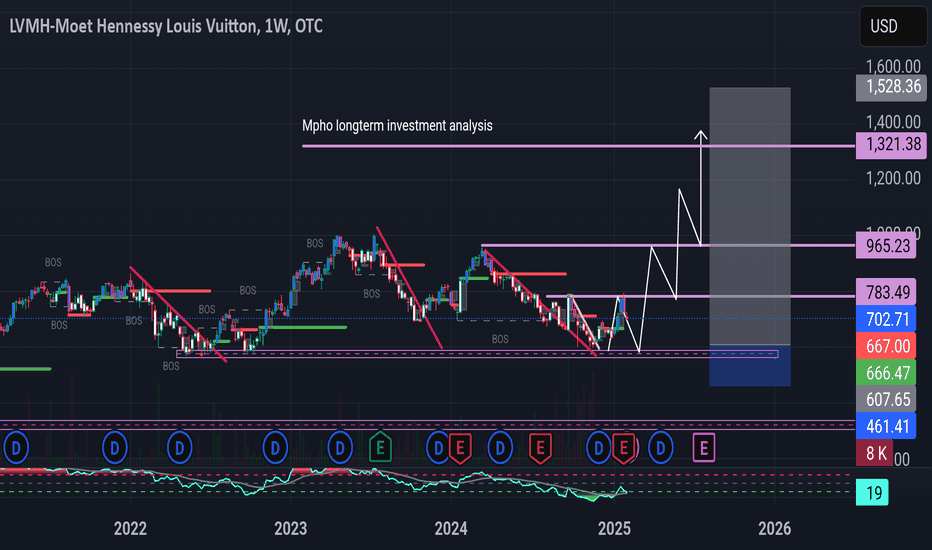Click the 2023 label on time axis
The width and height of the screenshot is (932, 550).
tap(291, 528)
